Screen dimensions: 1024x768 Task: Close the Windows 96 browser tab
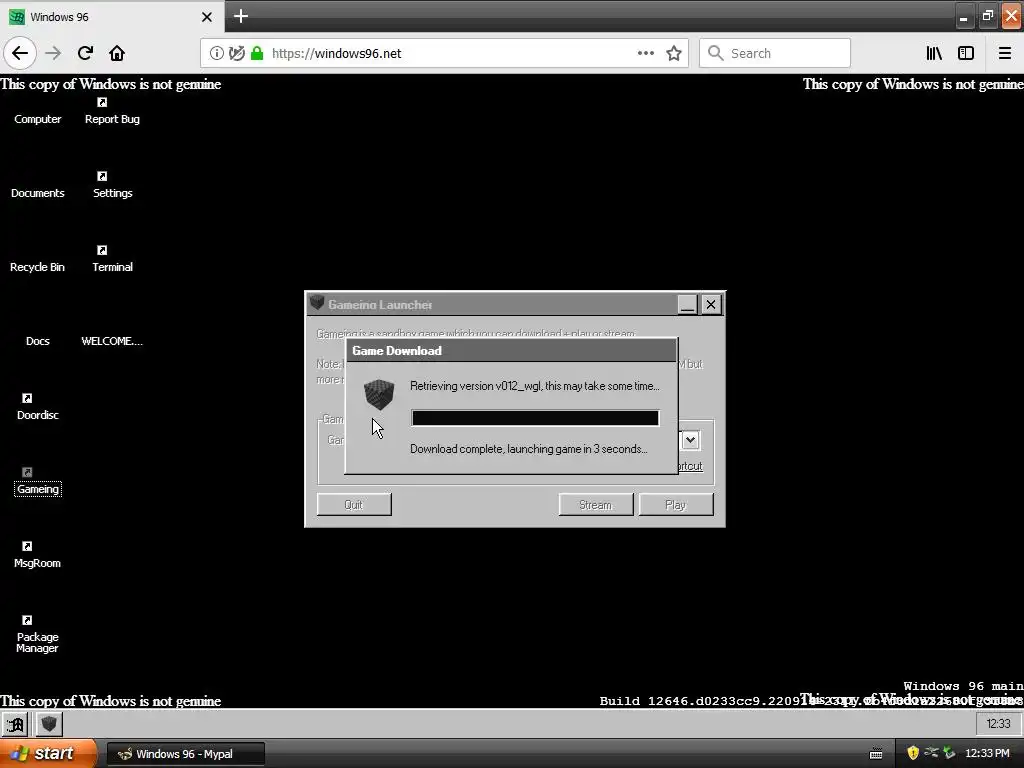point(206,17)
